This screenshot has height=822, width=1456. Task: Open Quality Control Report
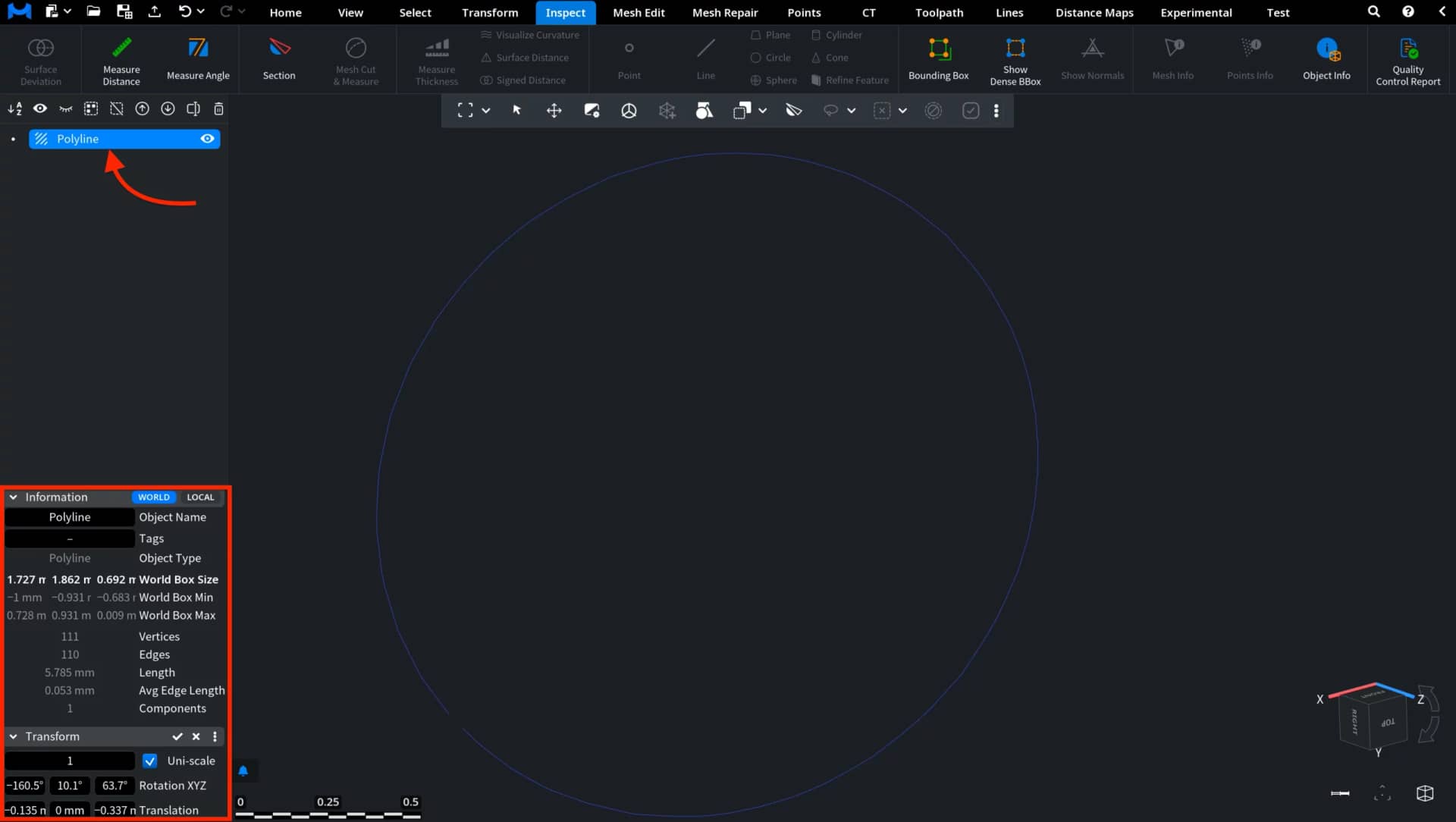pos(1408,60)
